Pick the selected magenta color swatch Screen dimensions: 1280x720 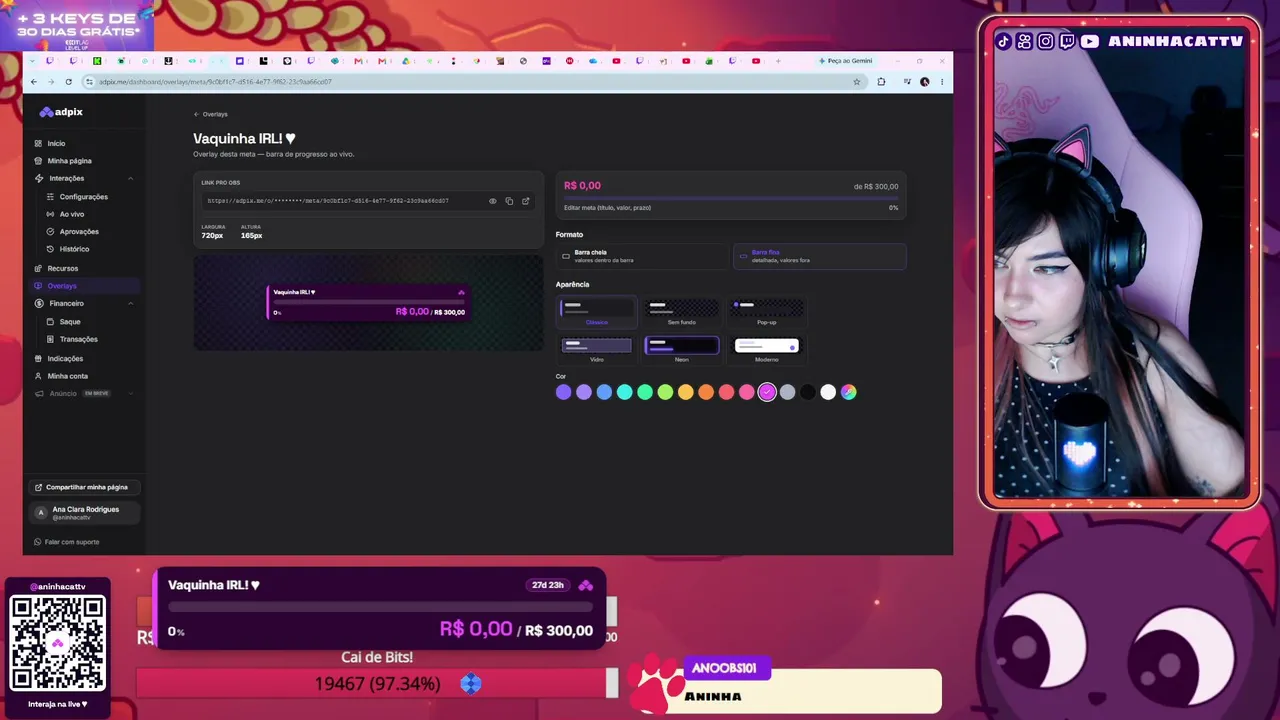(767, 392)
